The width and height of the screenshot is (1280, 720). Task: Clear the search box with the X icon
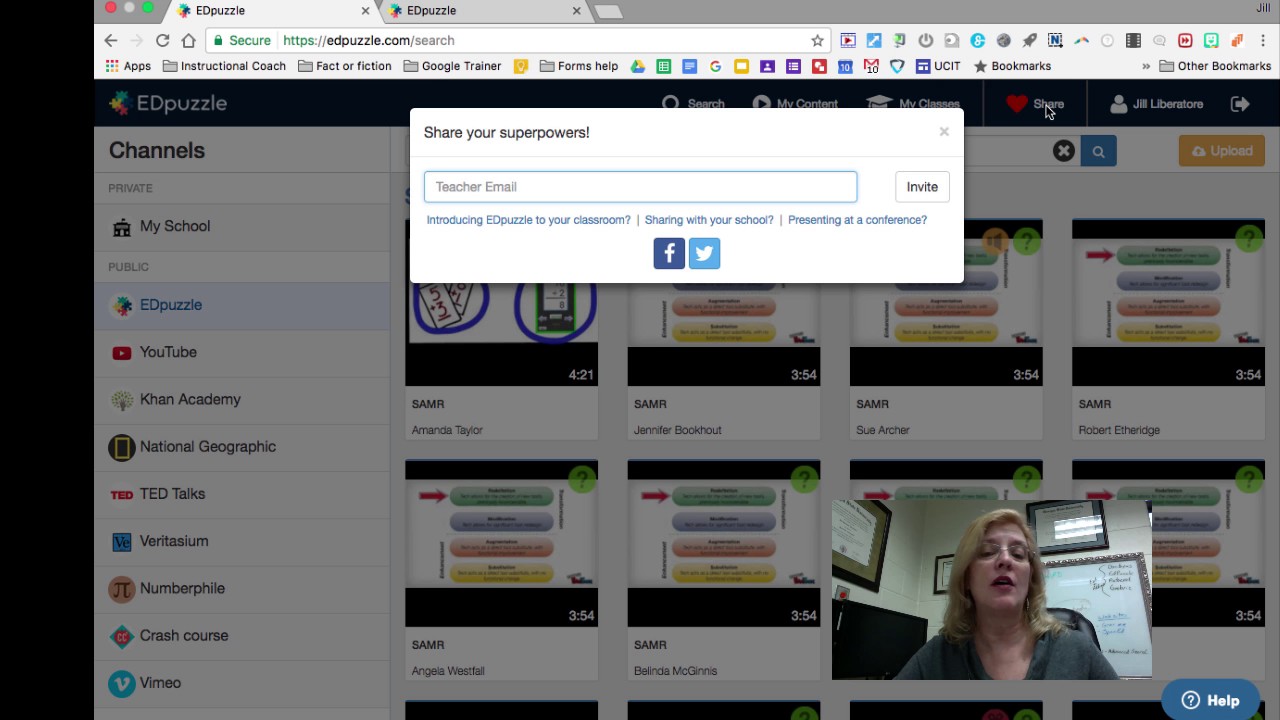[x=1063, y=151]
